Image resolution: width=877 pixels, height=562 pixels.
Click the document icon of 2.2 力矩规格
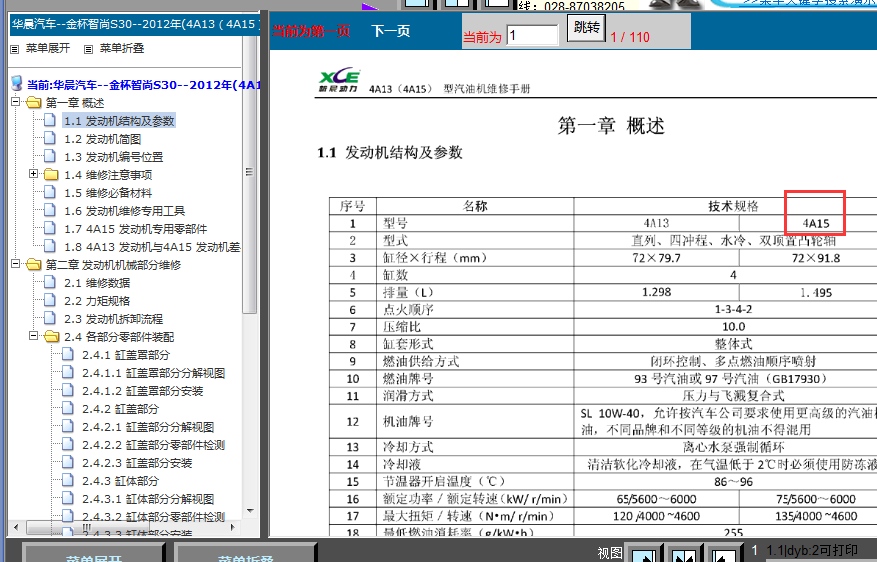(x=50, y=300)
